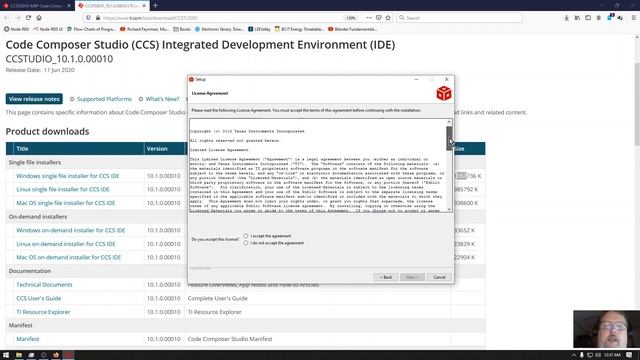Show hidden system tray icons
This screenshot has width=640, height=360.
(x=573, y=355)
